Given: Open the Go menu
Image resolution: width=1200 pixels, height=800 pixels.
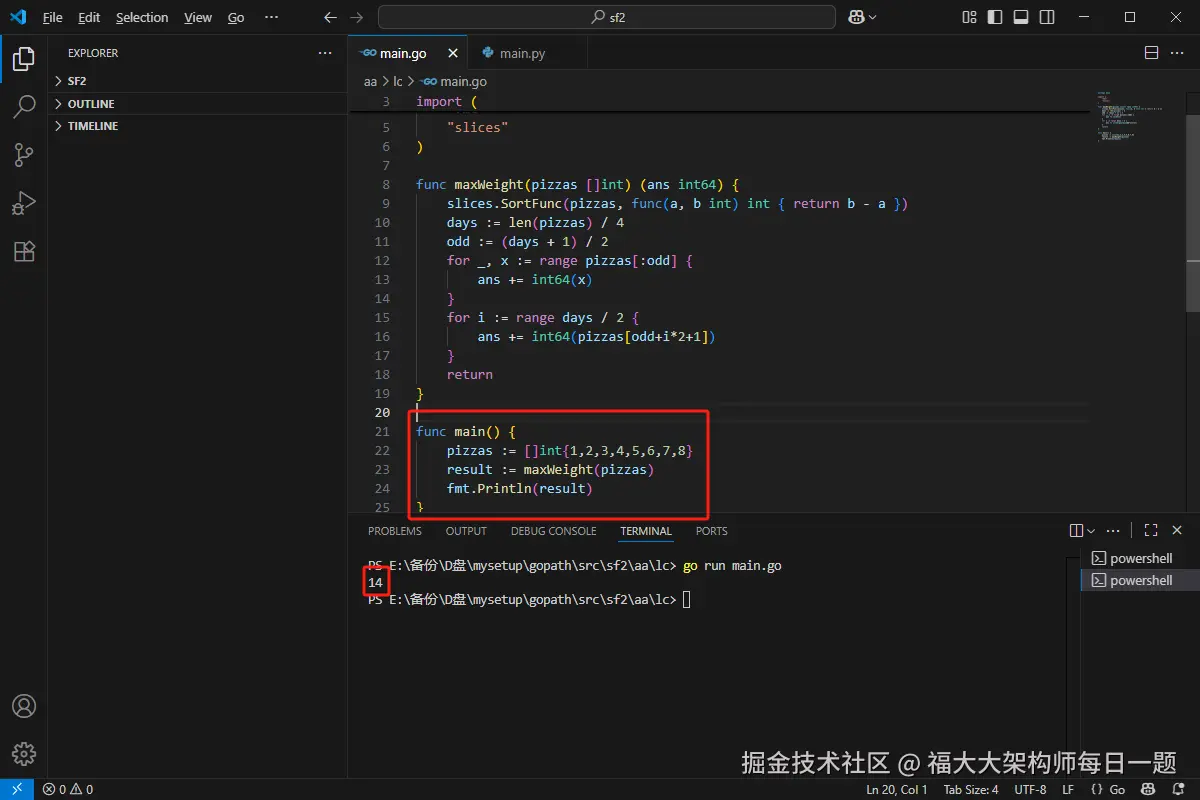Looking at the screenshot, I should pos(236,17).
